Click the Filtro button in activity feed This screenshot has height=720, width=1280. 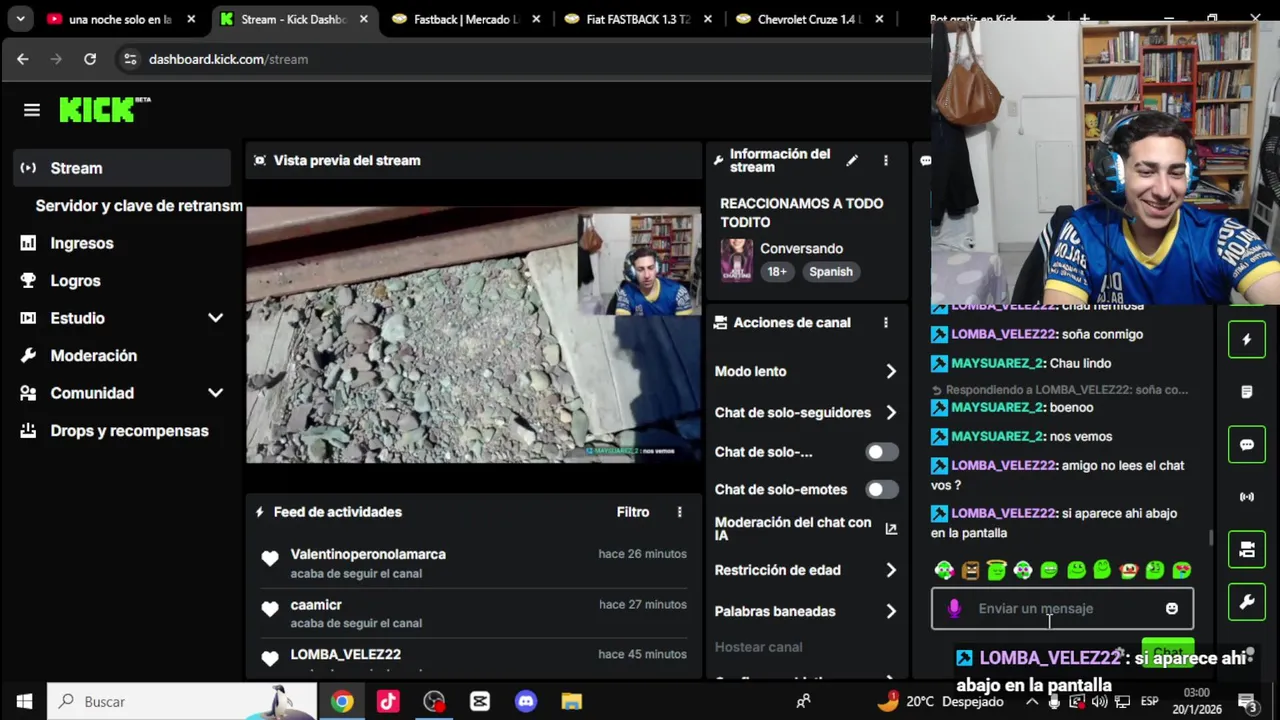(633, 512)
